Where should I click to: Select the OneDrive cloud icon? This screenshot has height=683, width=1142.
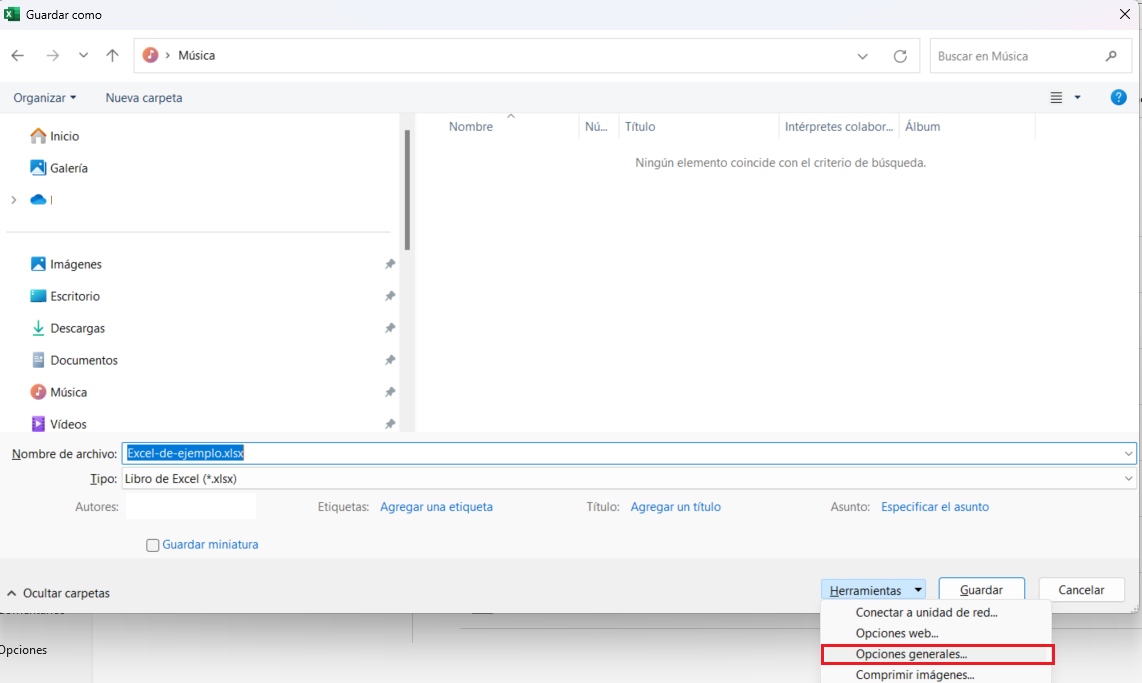coord(38,200)
